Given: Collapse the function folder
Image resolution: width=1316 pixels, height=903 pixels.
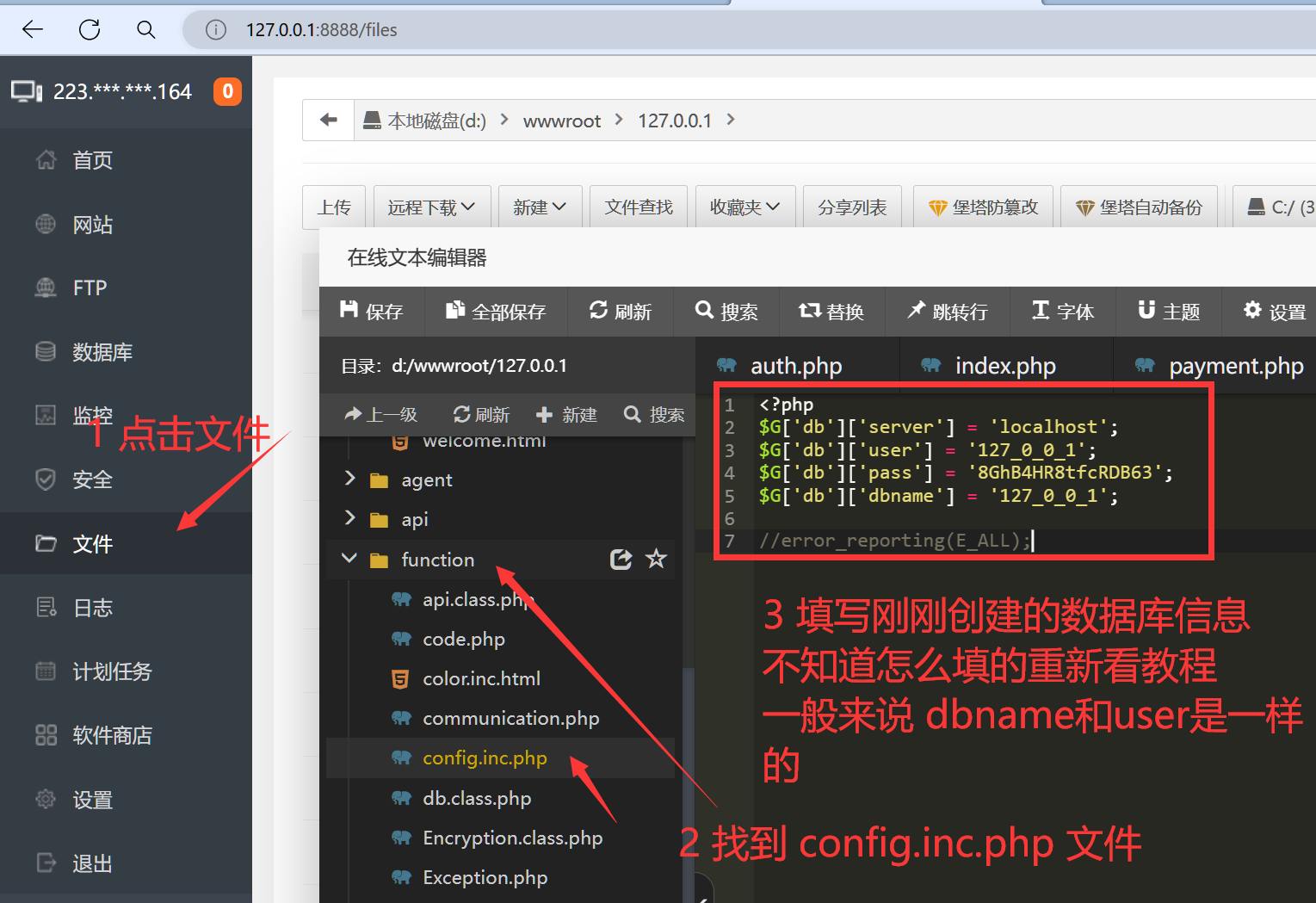Looking at the screenshot, I should pos(349,559).
